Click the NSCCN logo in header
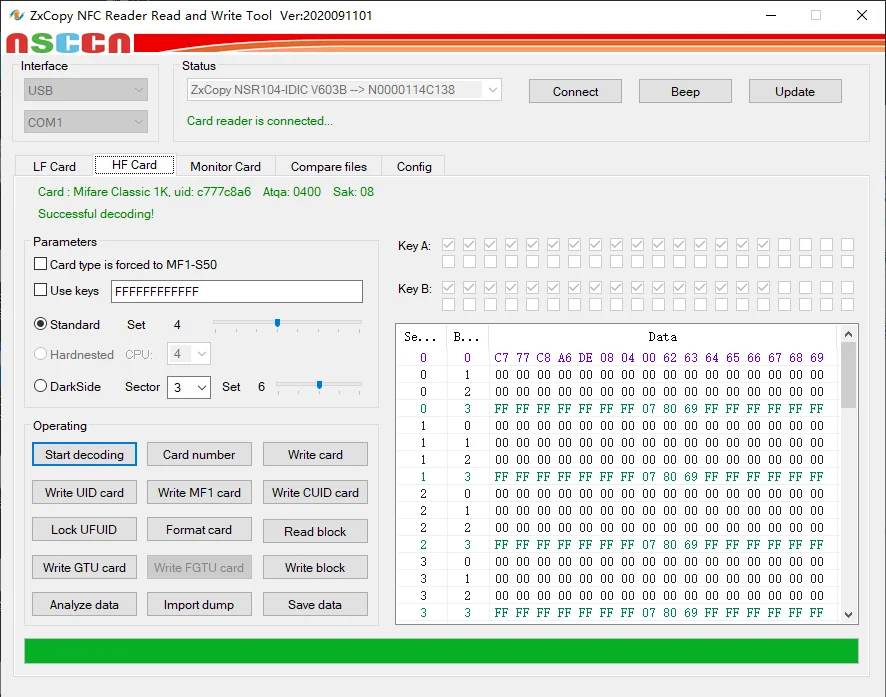Viewport: 886px width, 697px height. click(x=68, y=43)
